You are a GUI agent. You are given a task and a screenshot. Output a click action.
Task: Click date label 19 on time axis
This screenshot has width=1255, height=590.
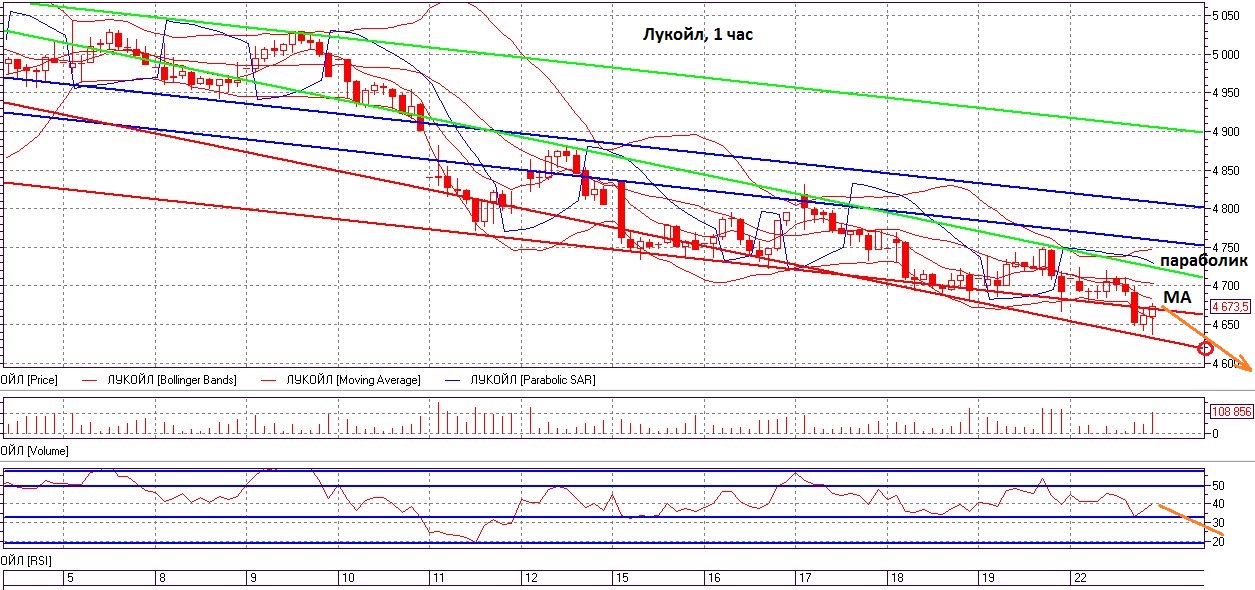click(988, 578)
